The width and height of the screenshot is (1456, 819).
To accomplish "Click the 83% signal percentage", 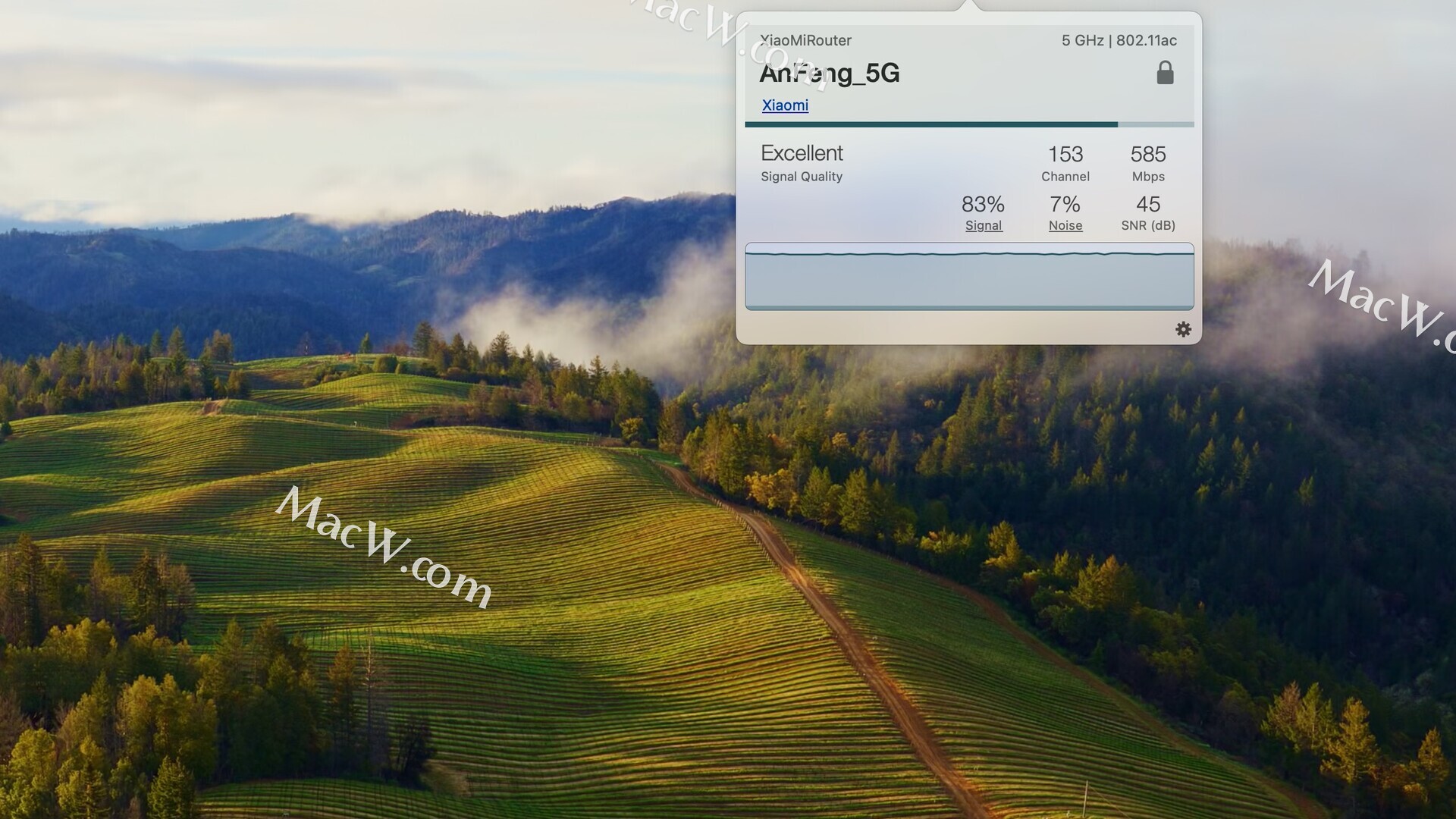I will pos(983,205).
